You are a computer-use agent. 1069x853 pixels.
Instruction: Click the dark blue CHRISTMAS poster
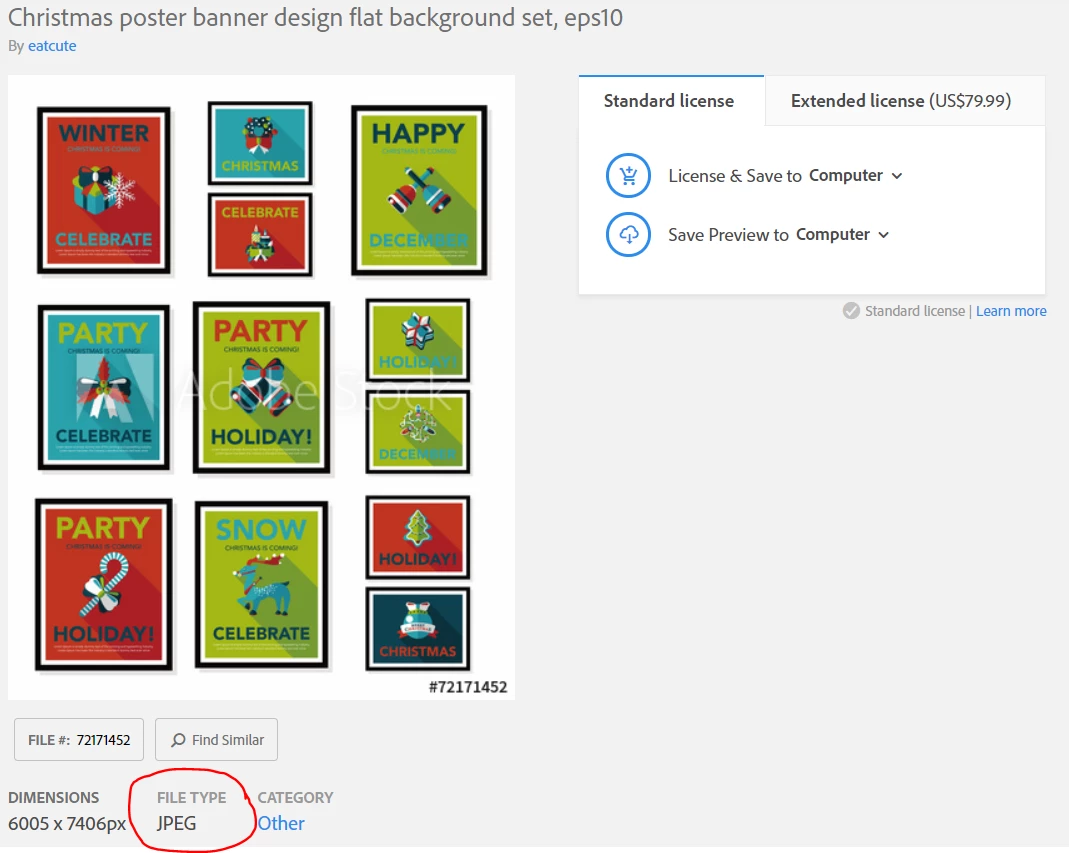418,629
